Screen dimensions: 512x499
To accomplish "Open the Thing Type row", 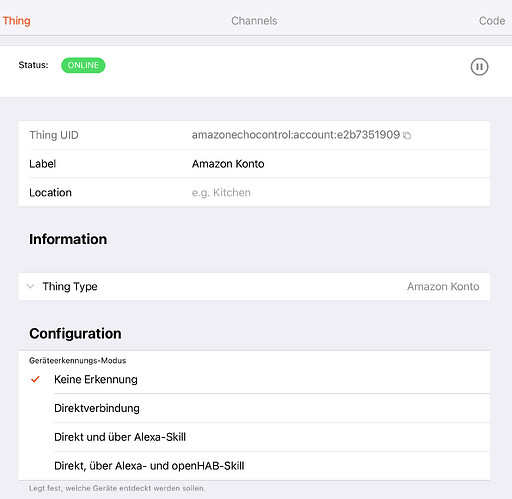I will (x=254, y=286).
